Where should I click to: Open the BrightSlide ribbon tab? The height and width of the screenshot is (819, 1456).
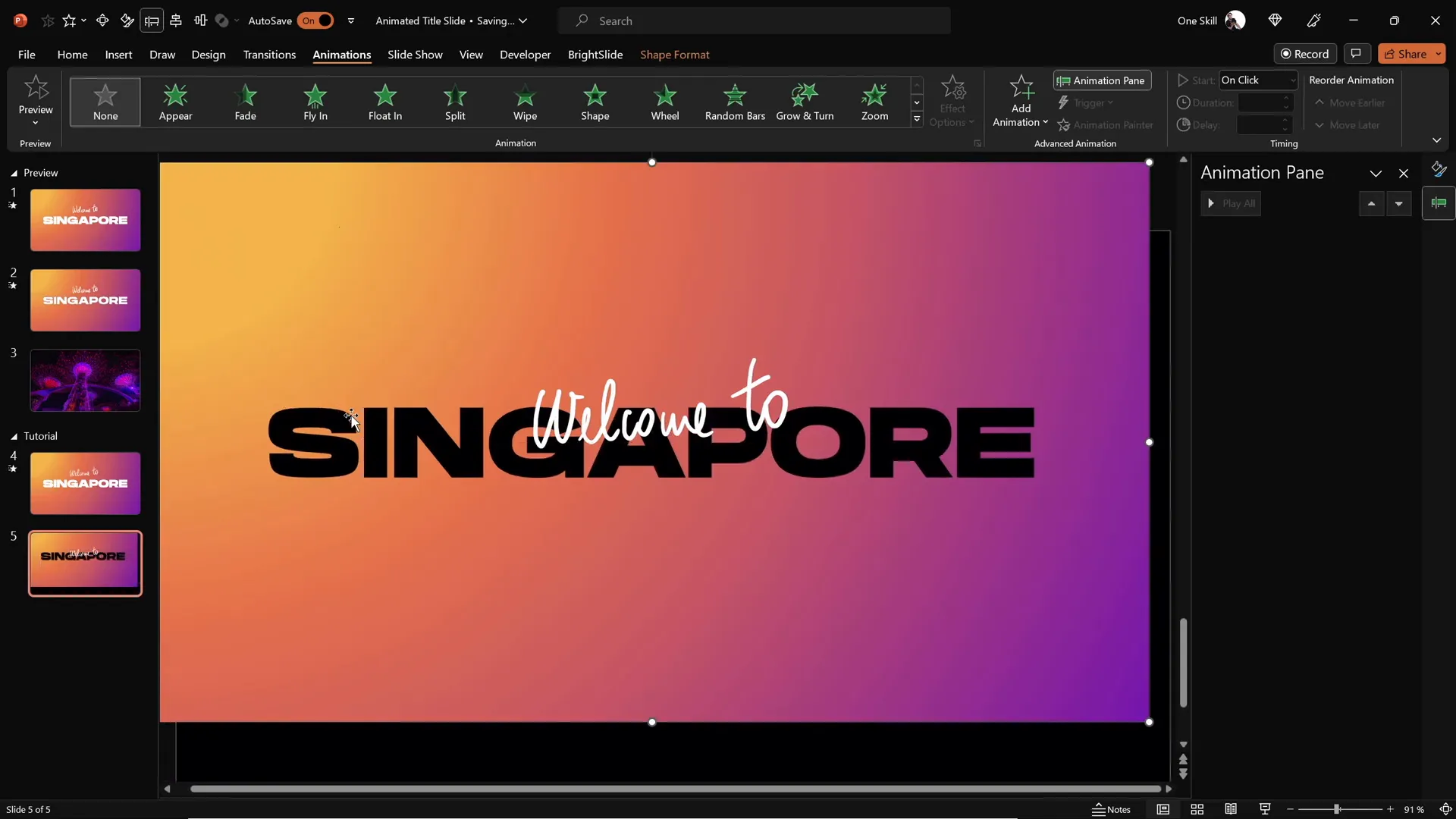[x=595, y=55]
